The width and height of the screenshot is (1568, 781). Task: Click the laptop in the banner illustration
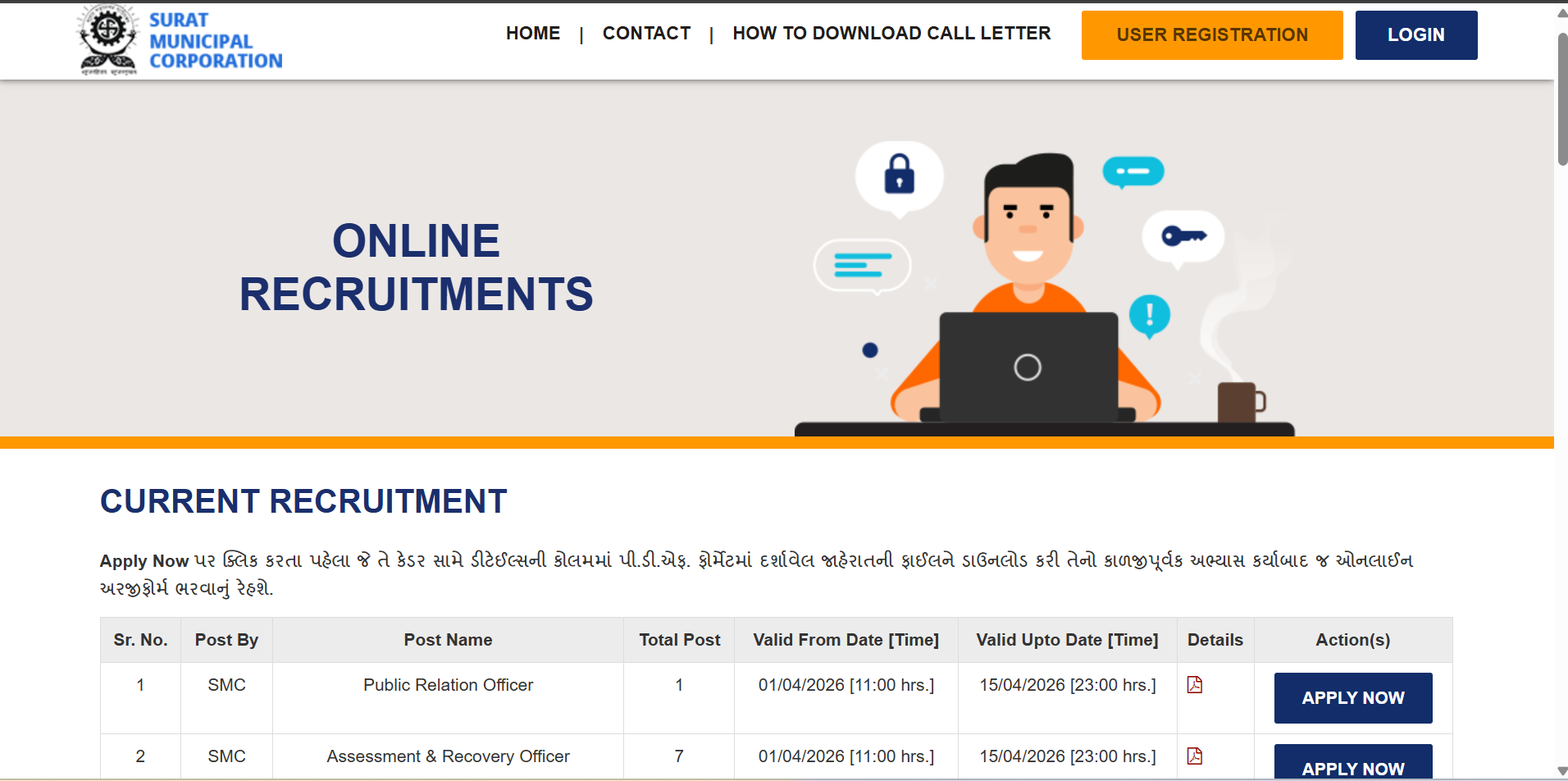1028,367
